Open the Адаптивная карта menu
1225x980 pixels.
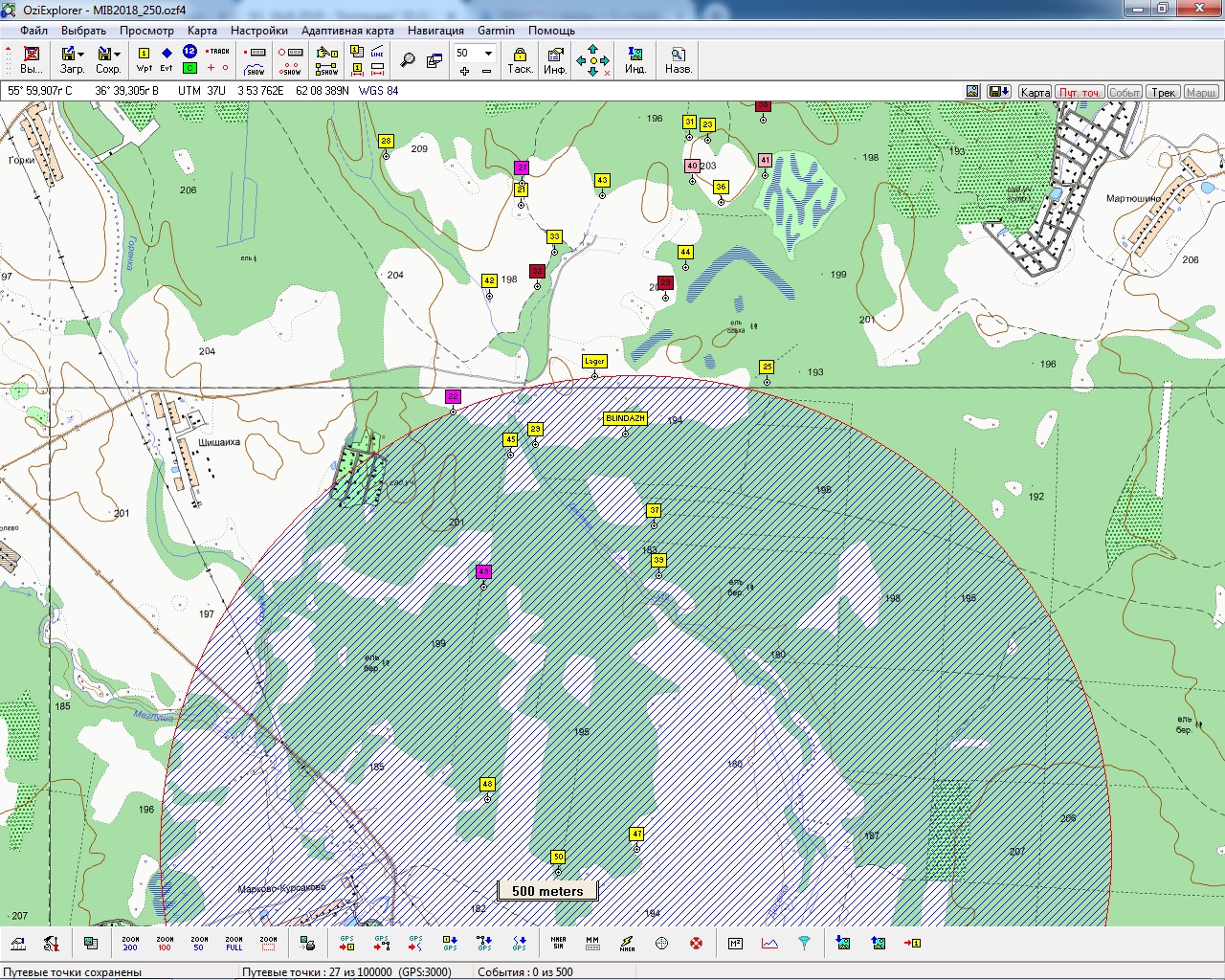(347, 31)
